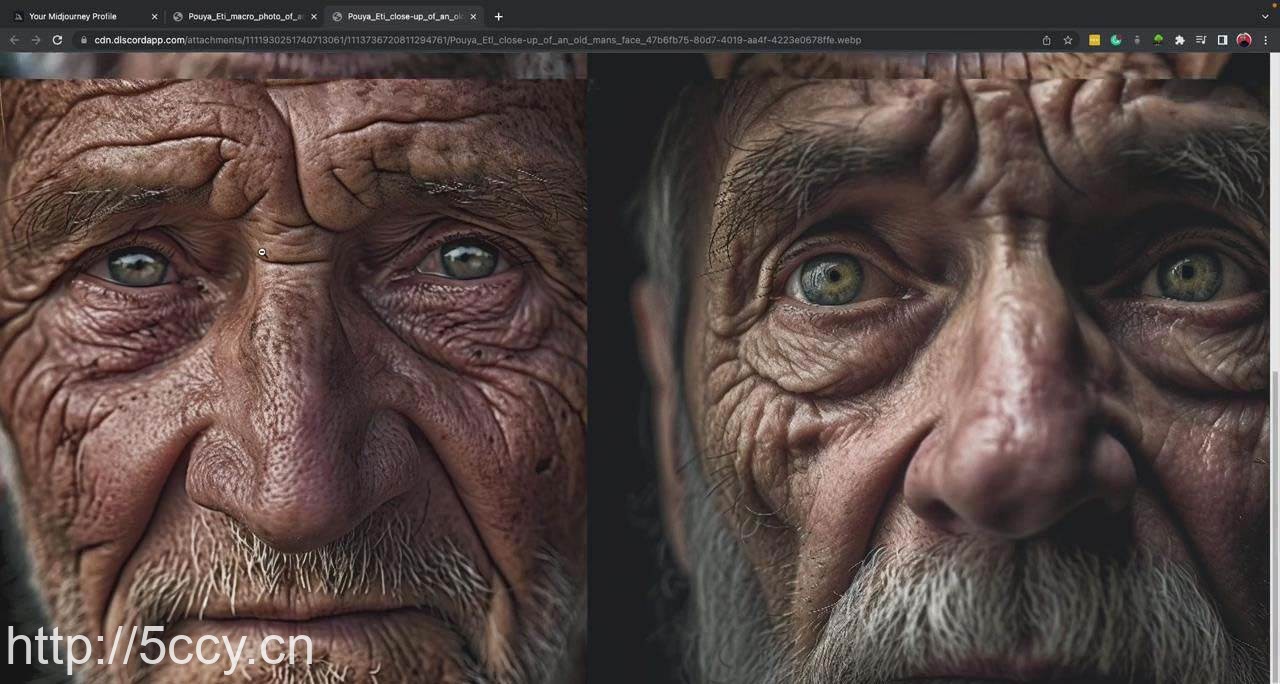Screen dimensions: 1280x684
Task: Expand the tab search chevron
Action: [x=1264, y=16]
